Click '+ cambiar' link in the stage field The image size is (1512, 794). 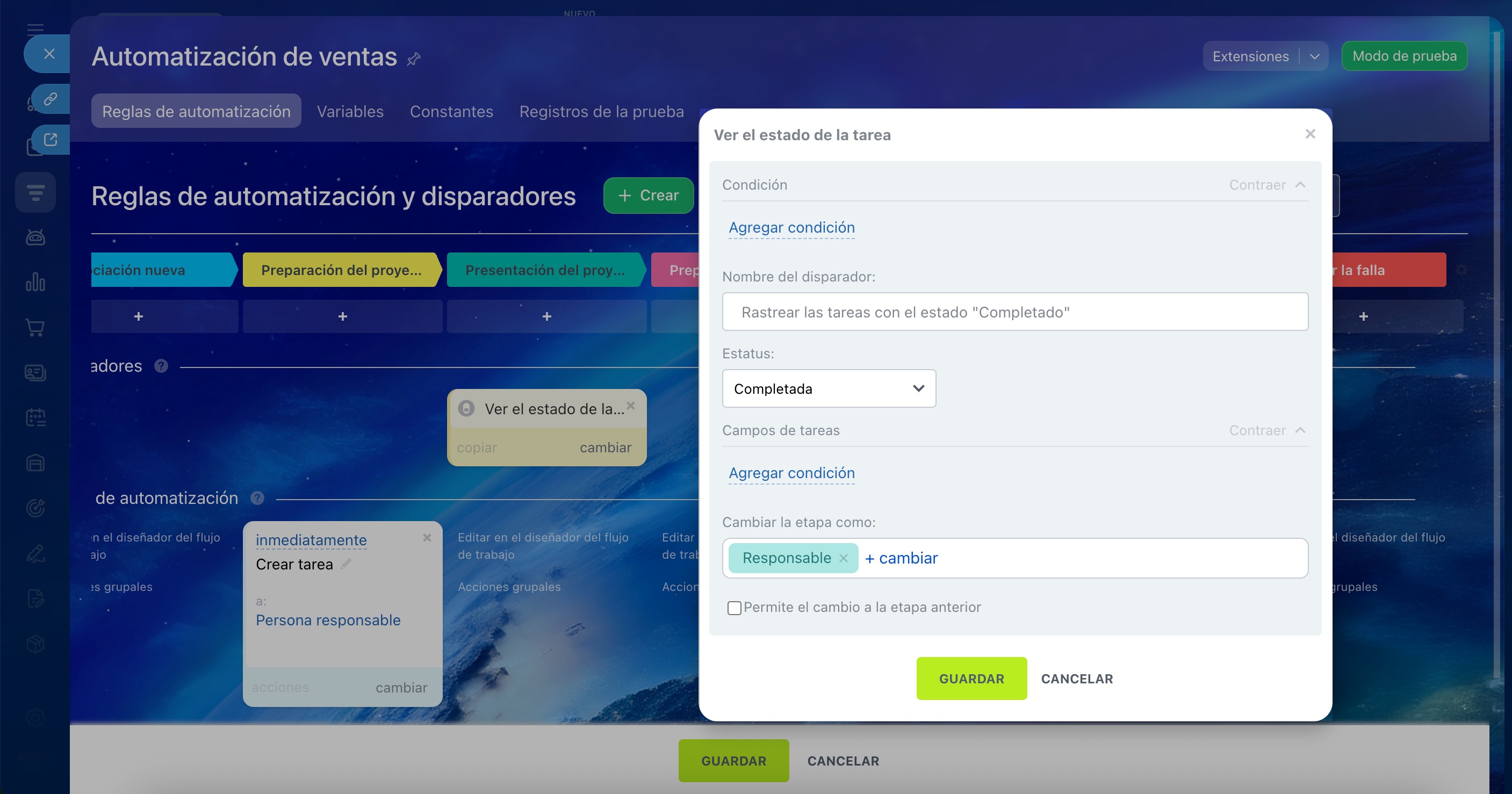click(901, 558)
